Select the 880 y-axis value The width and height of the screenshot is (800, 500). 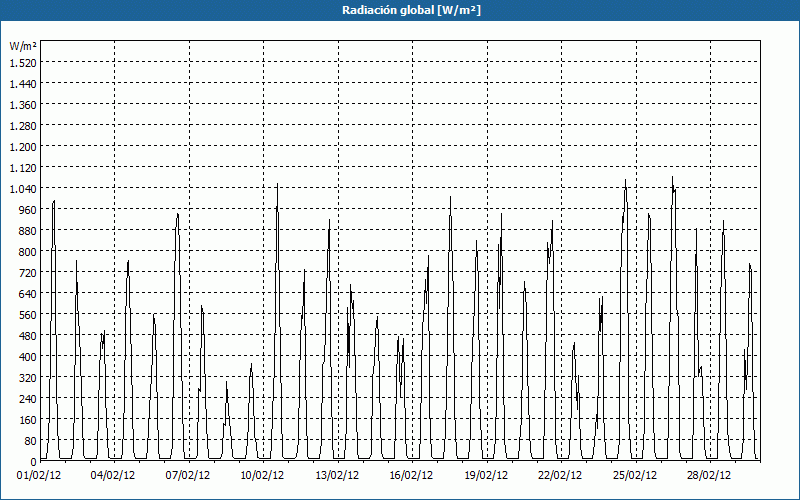pos(28,231)
